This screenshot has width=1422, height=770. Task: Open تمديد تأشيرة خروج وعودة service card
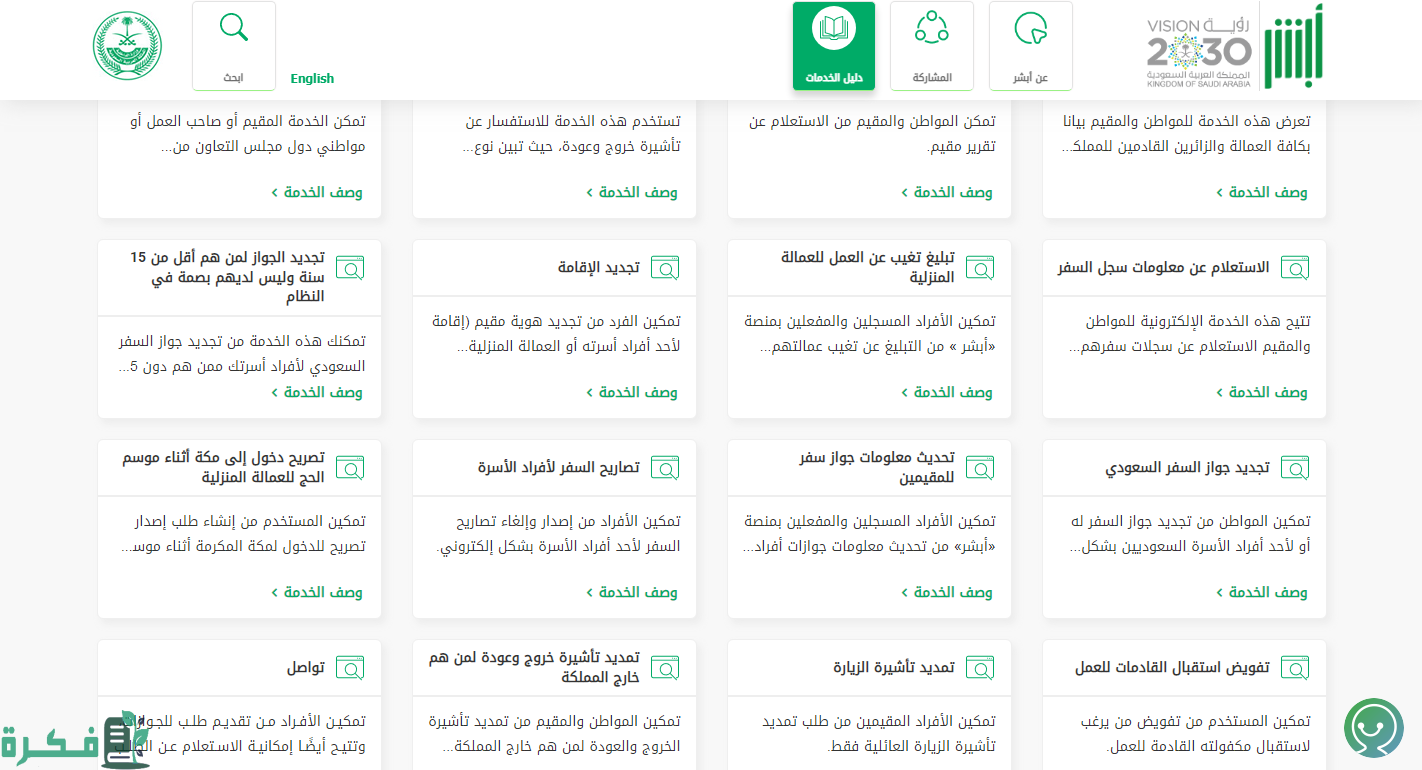point(534,667)
